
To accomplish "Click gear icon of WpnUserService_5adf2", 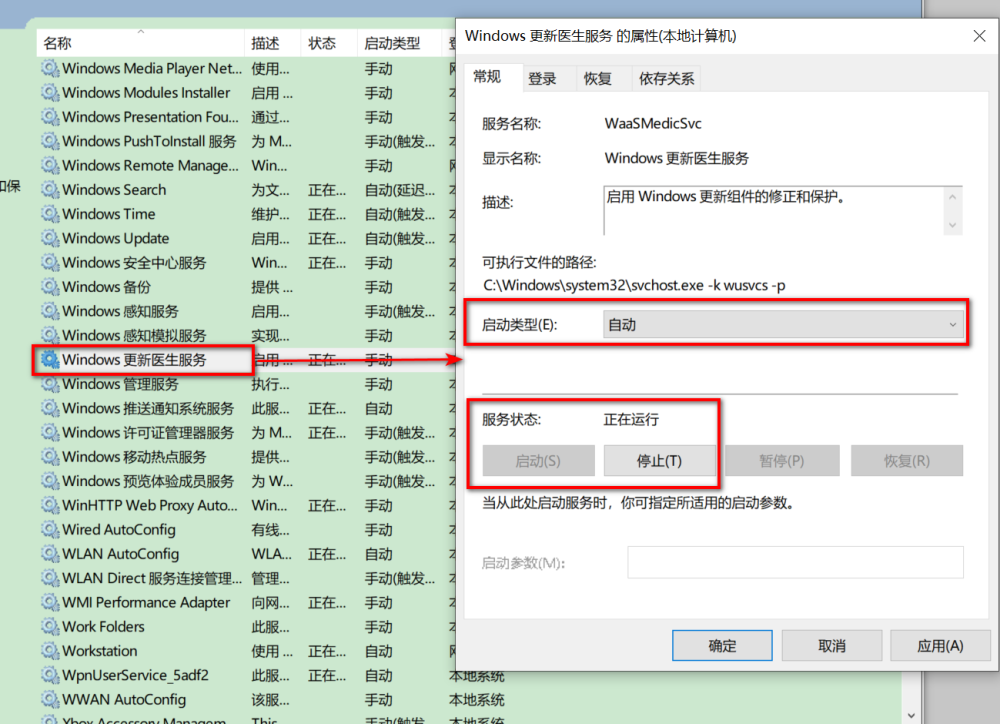I will click(x=50, y=676).
